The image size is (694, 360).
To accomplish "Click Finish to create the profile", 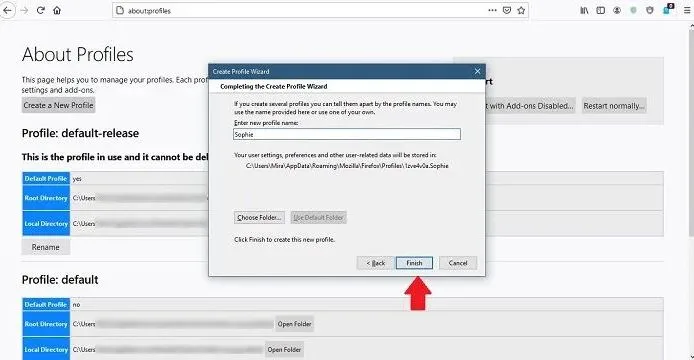I will [x=414, y=263].
